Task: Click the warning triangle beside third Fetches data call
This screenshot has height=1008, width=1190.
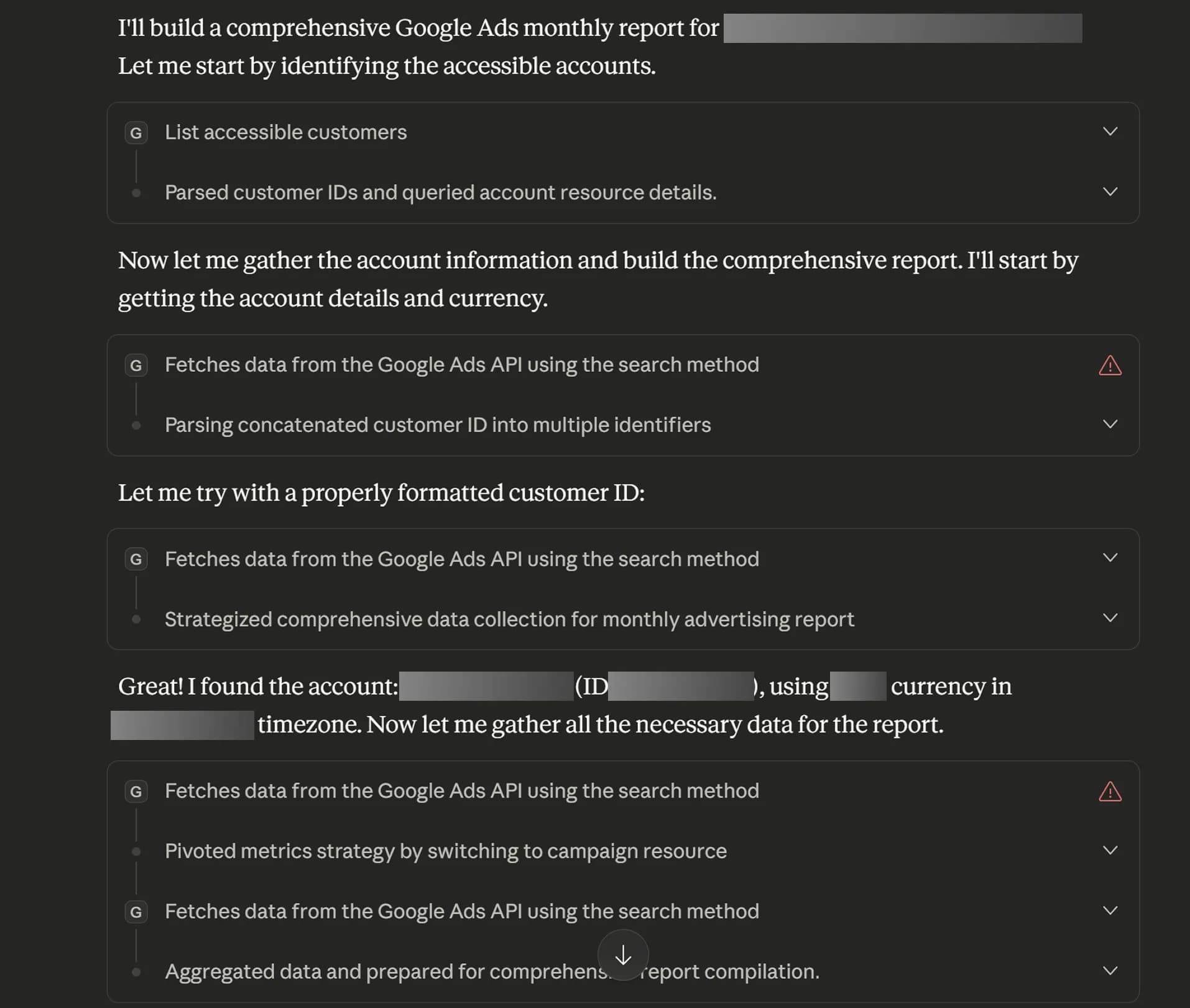Action: [x=1110, y=792]
